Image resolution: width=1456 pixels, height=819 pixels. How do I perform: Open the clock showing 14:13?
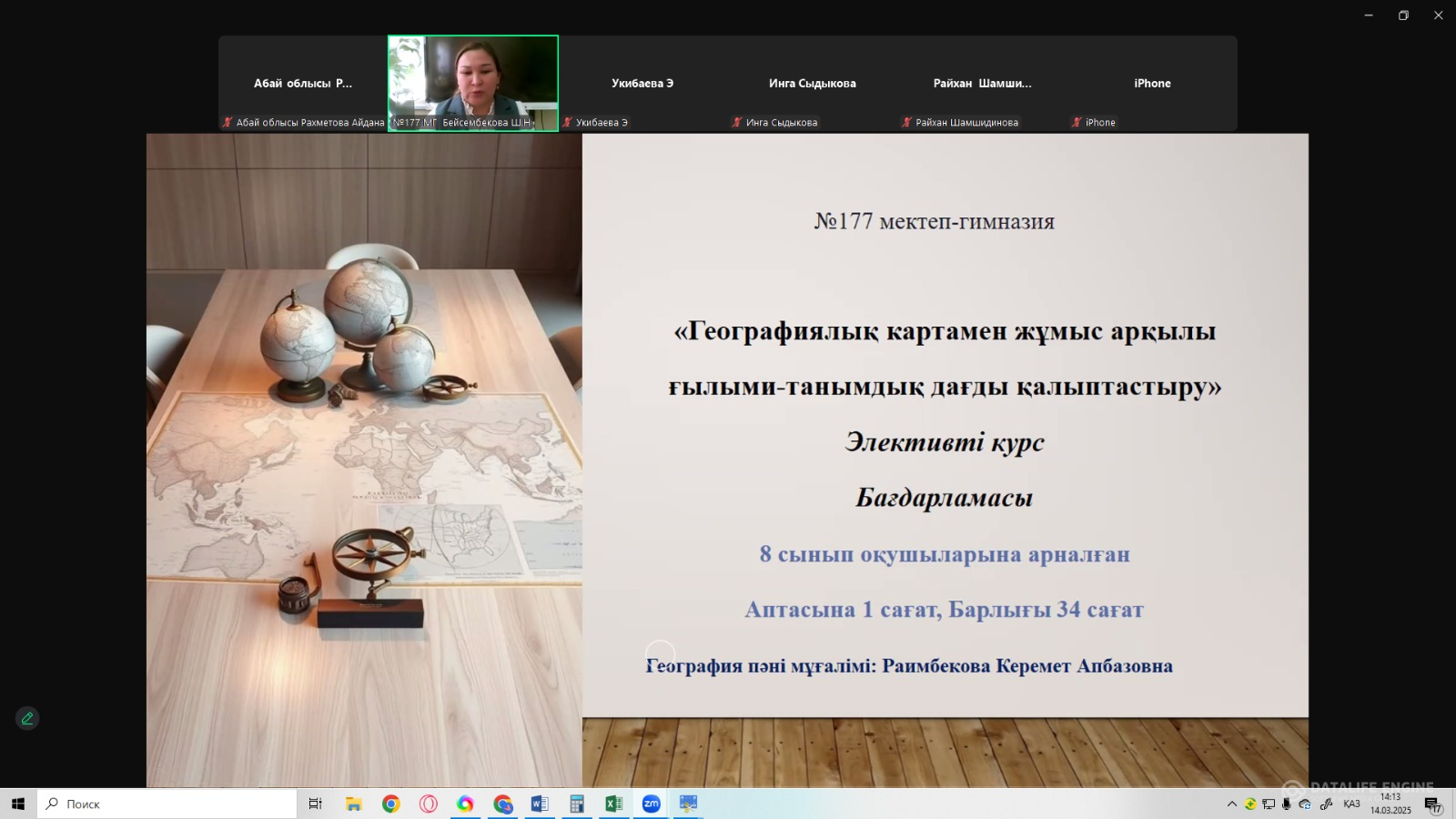pyautogui.click(x=1390, y=804)
